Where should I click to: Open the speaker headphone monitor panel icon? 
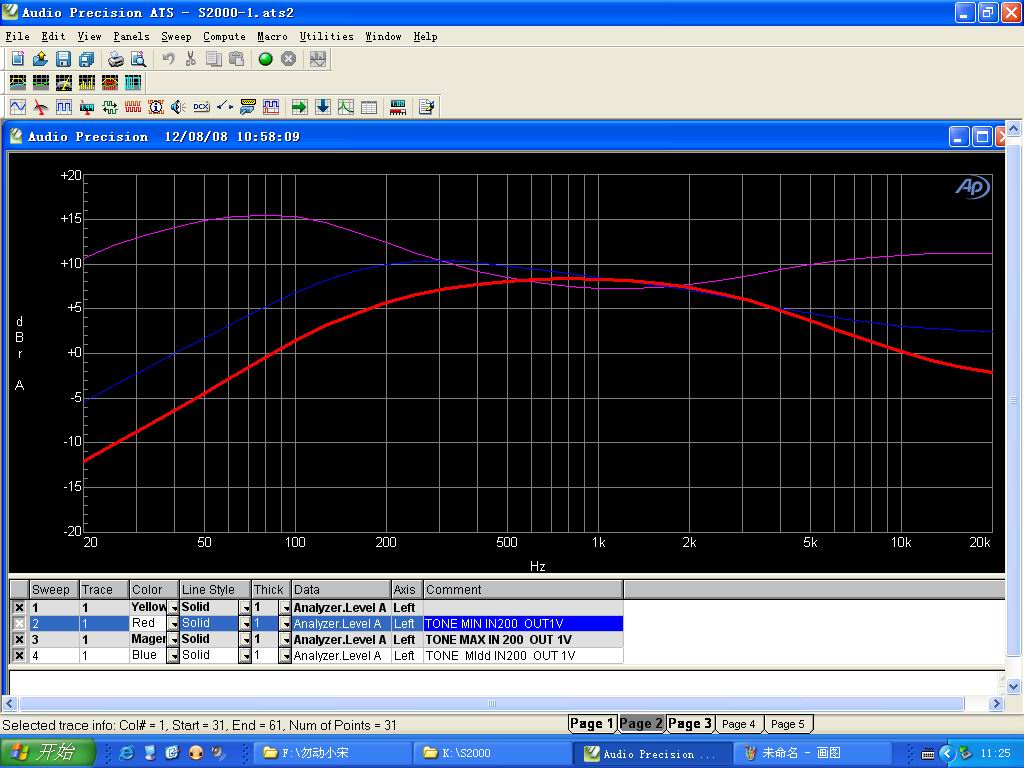(x=178, y=107)
